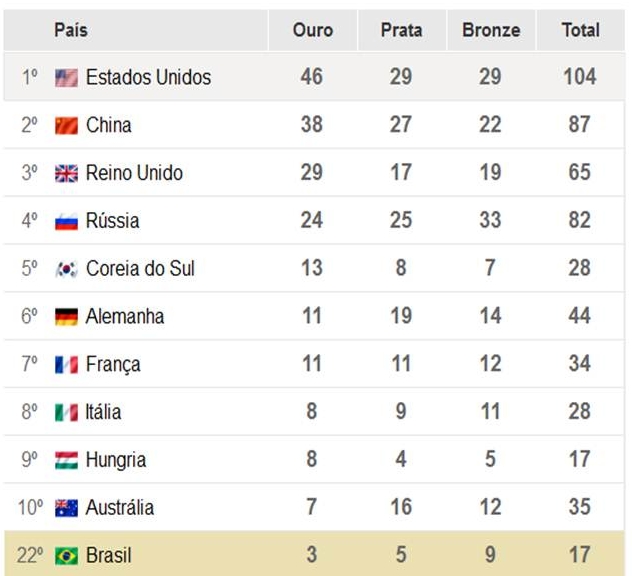
Task: Click the United Kingdom flag icon
Action: [x=67, y=174]
